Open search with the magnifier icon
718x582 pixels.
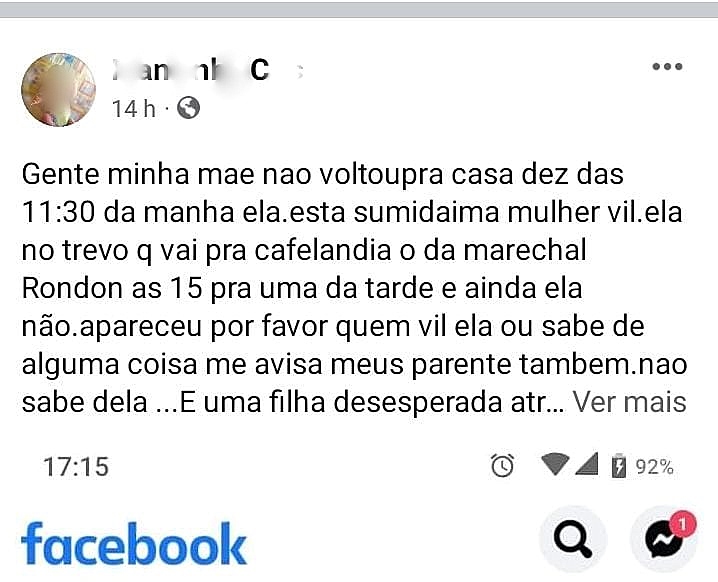[573, 541]
